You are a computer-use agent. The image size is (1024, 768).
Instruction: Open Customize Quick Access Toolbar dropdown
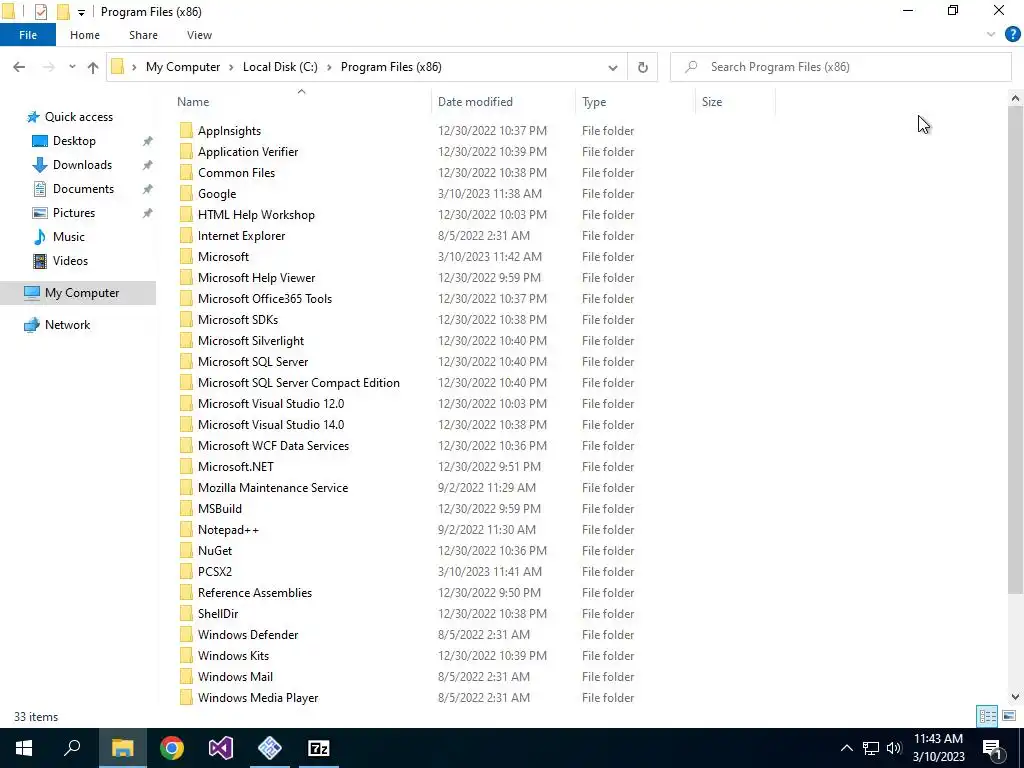tap(81, 12)
